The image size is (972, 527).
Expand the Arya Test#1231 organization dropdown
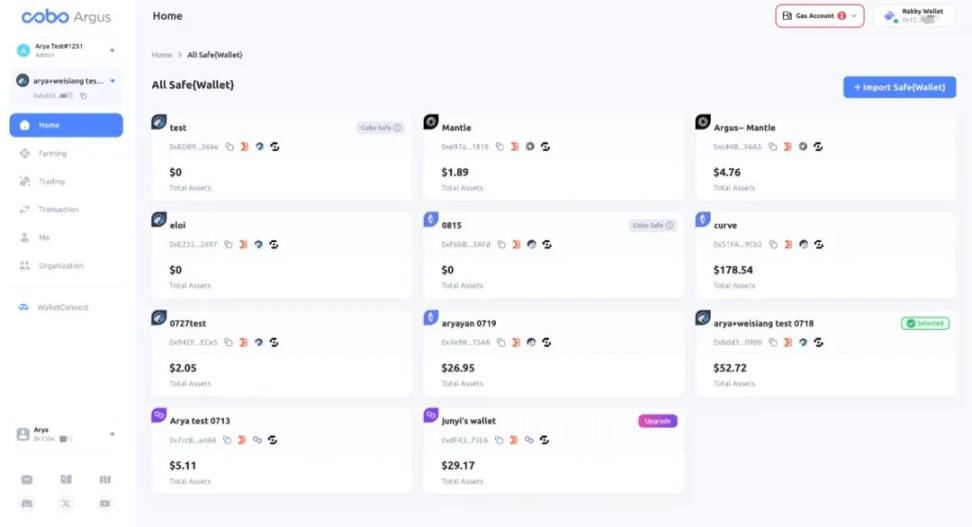coord(112,50)
